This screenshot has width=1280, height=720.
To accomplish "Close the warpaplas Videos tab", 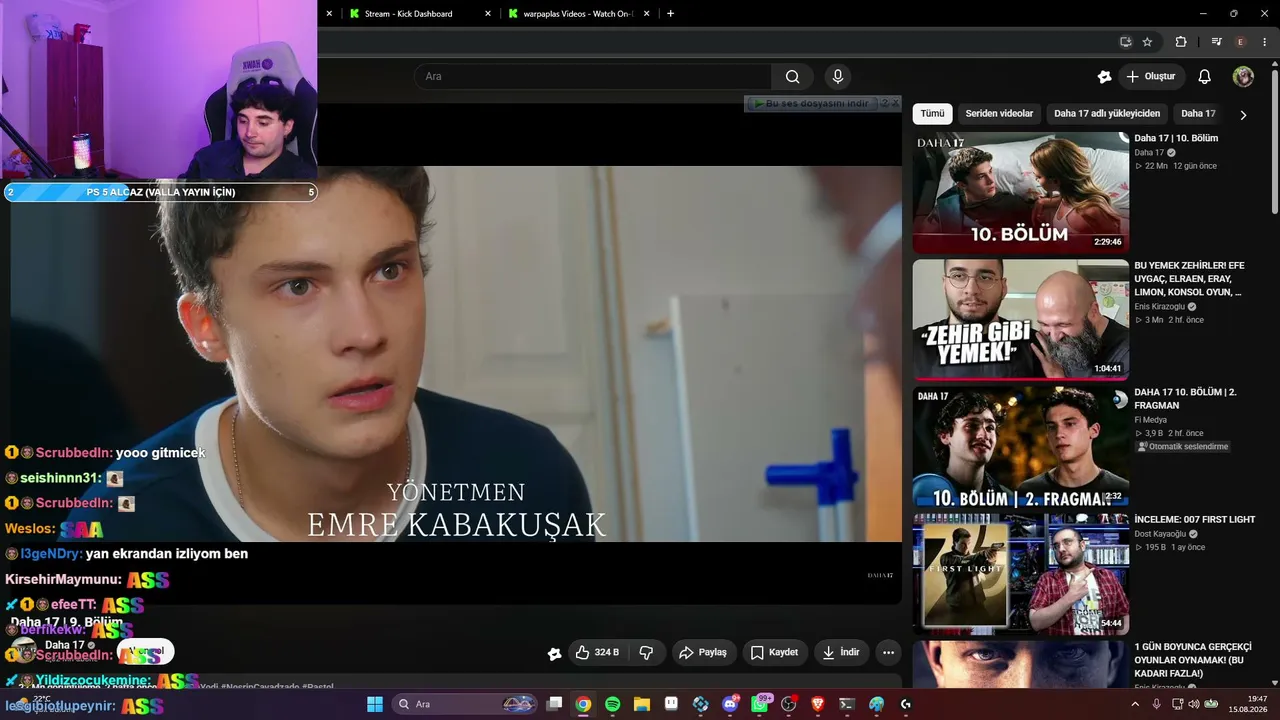I will (x=647, y=14).
